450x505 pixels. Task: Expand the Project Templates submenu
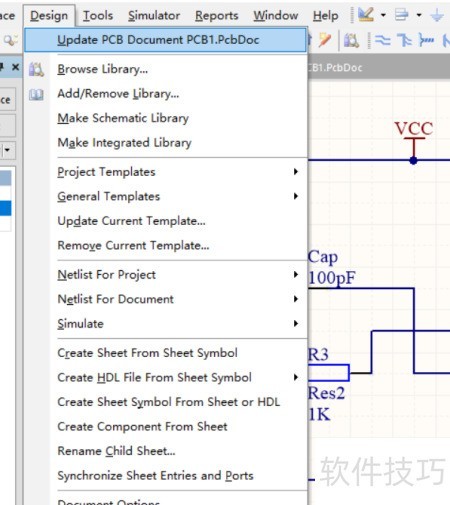pyautogui.click(x=296, y=172)
